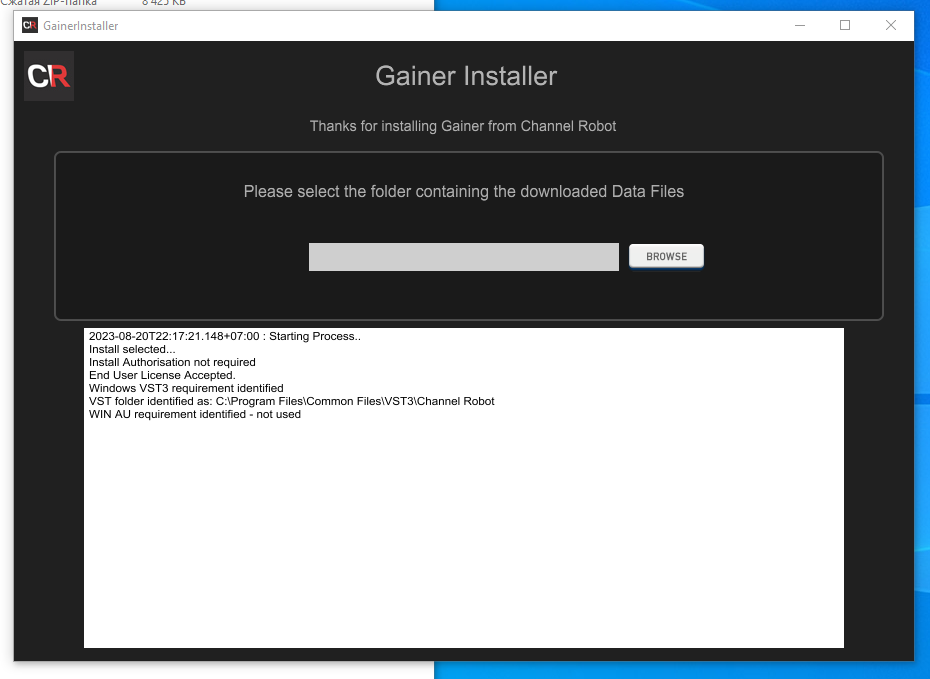
Task: Click the Channel Robot CR logo
Action: click(49, 76)
